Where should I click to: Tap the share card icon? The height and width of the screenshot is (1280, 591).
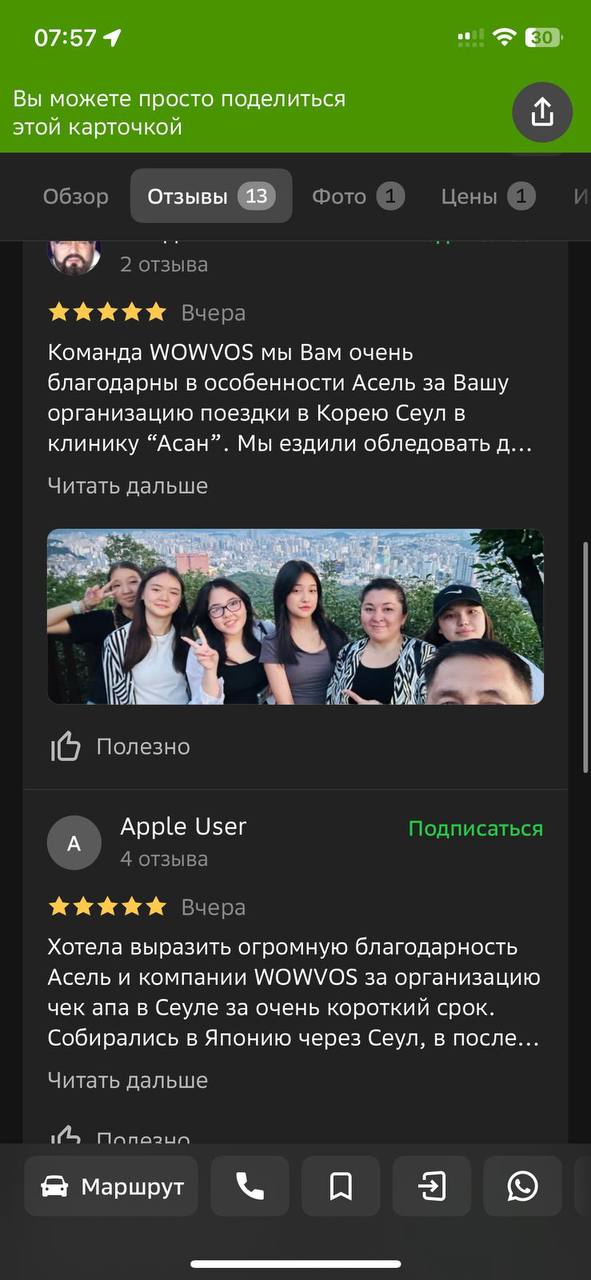coord(542,112)
